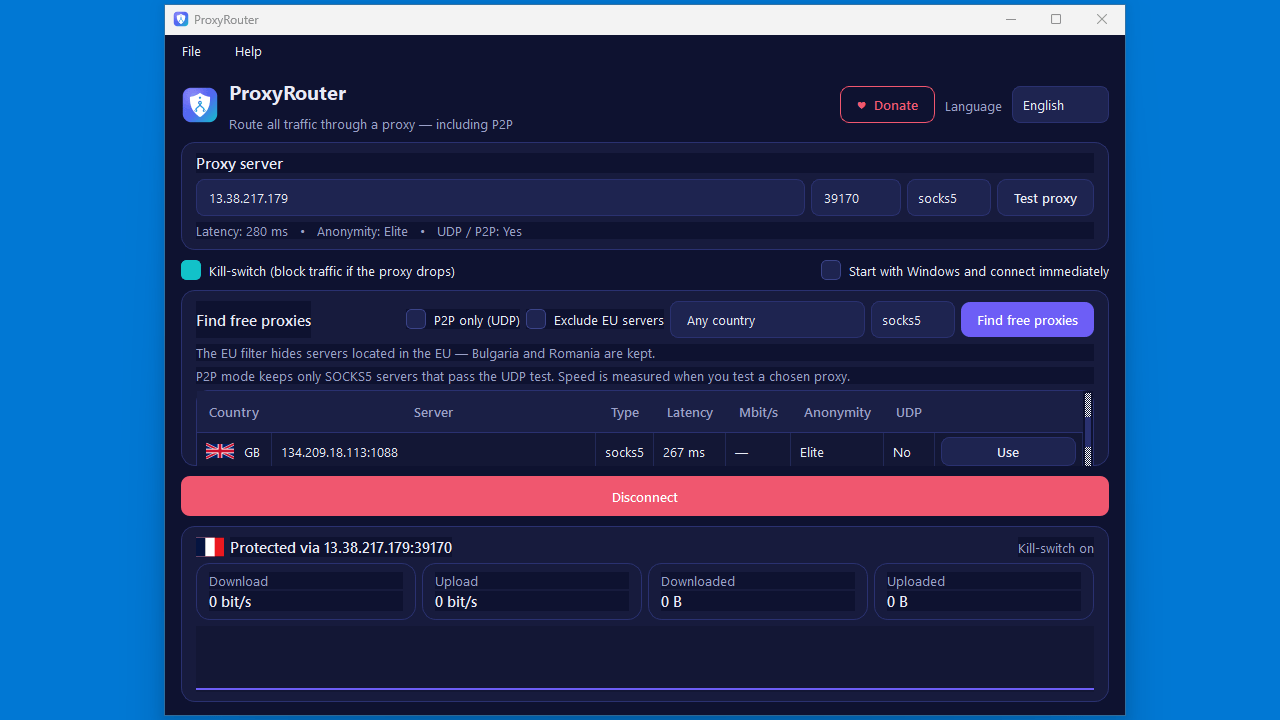Viewport: 1280px width, 720px height.
Task: Open the proxy server socks5 type dropdown
Action: click(x=948, y=198)
